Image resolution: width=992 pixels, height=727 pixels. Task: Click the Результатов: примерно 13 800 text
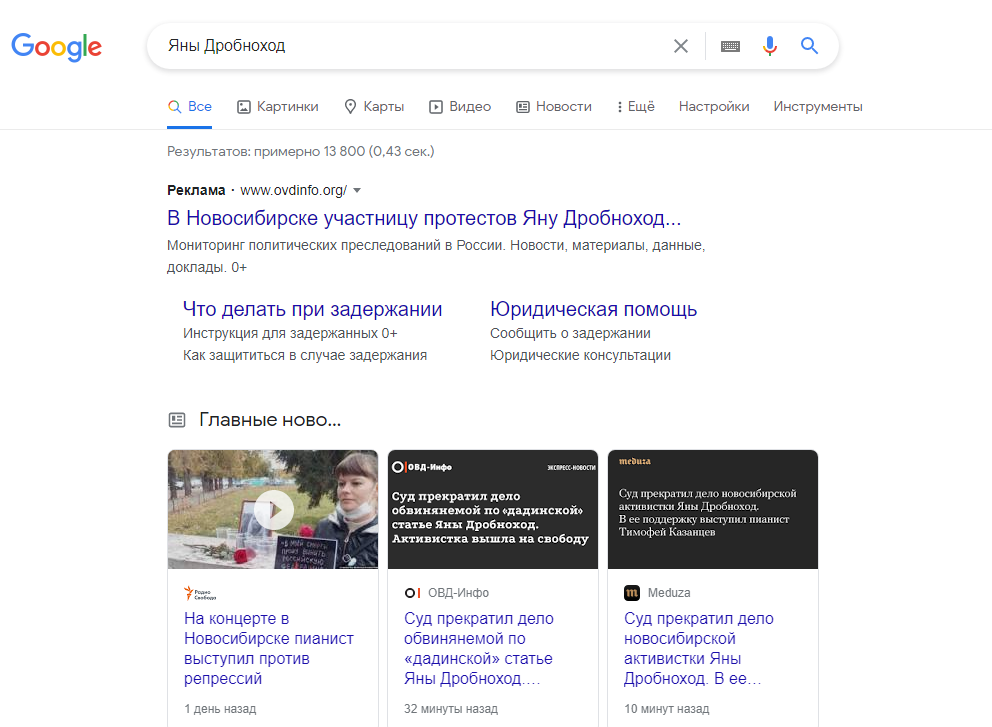click(x=301, y=151)
